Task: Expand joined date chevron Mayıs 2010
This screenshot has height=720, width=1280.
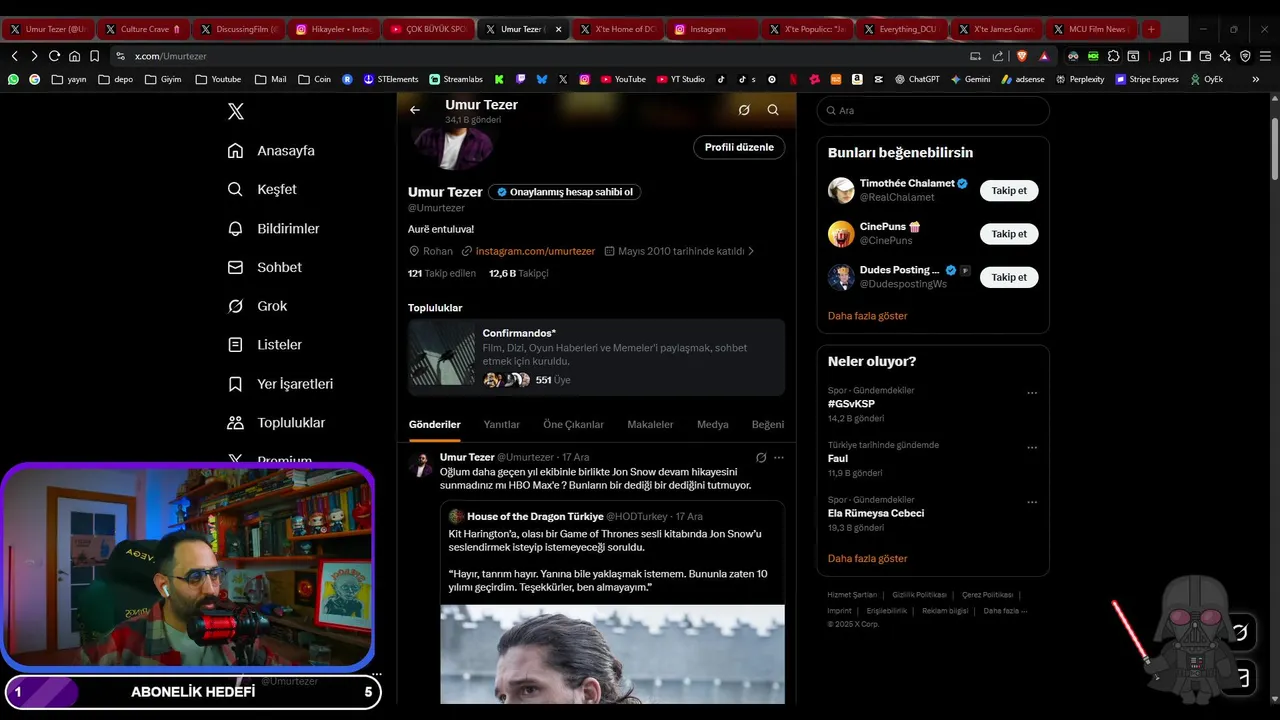Action: pos(751,251)
